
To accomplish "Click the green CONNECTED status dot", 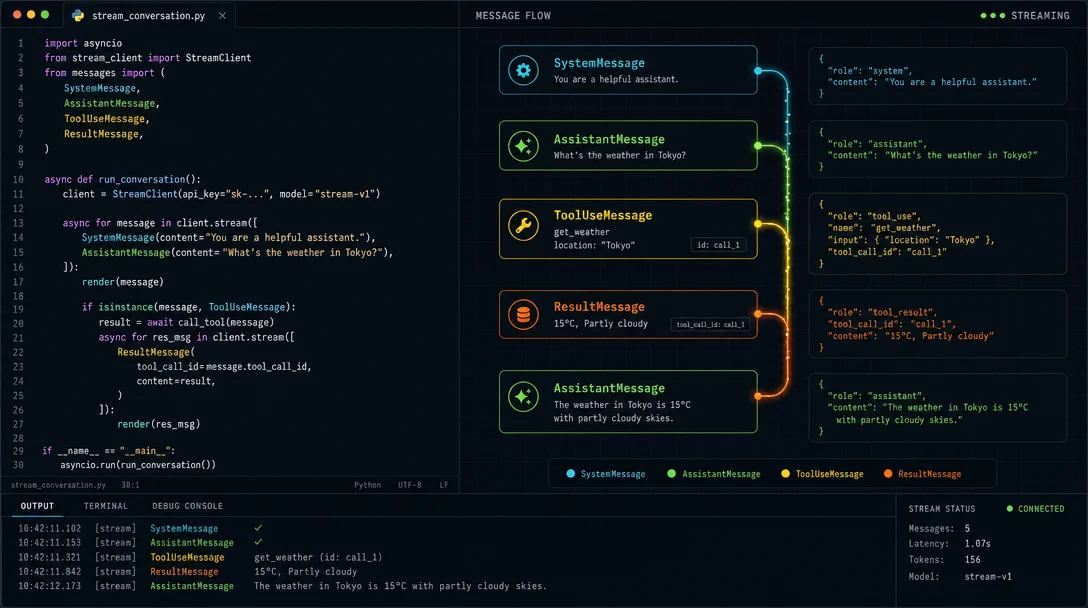I will tap(1010, 509).
